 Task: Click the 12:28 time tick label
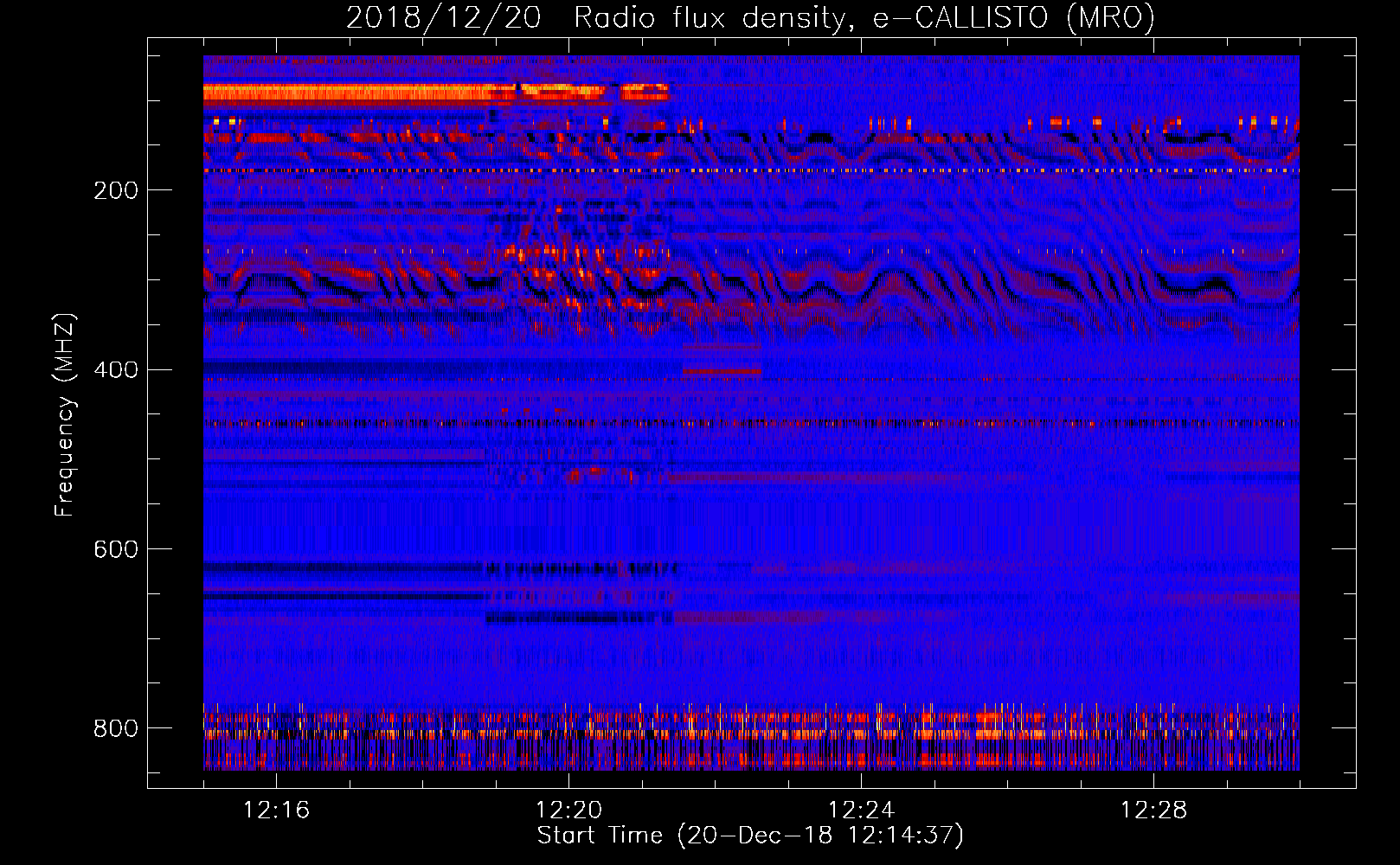tap(1153, 811)
